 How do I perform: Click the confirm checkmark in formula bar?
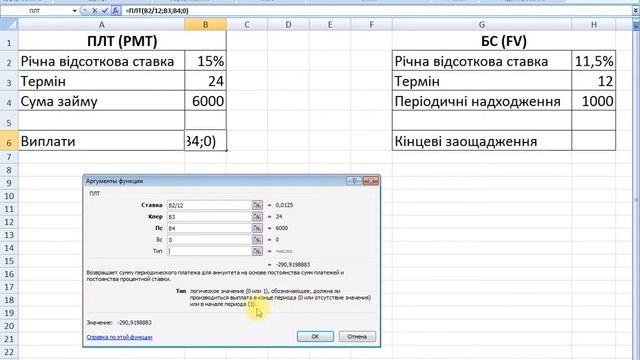click(x=104, y=11)
